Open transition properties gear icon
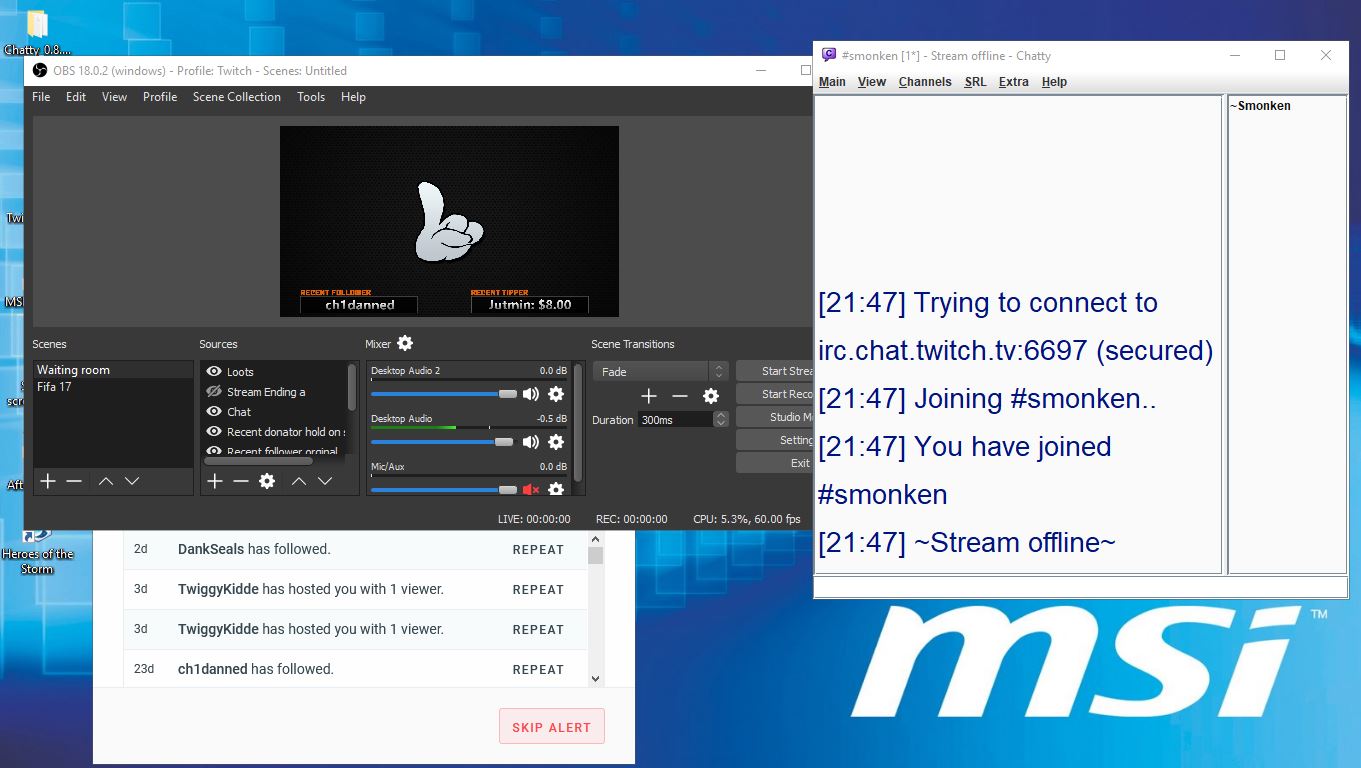Viewport: 1361px width, 768px height. (711, 396)
